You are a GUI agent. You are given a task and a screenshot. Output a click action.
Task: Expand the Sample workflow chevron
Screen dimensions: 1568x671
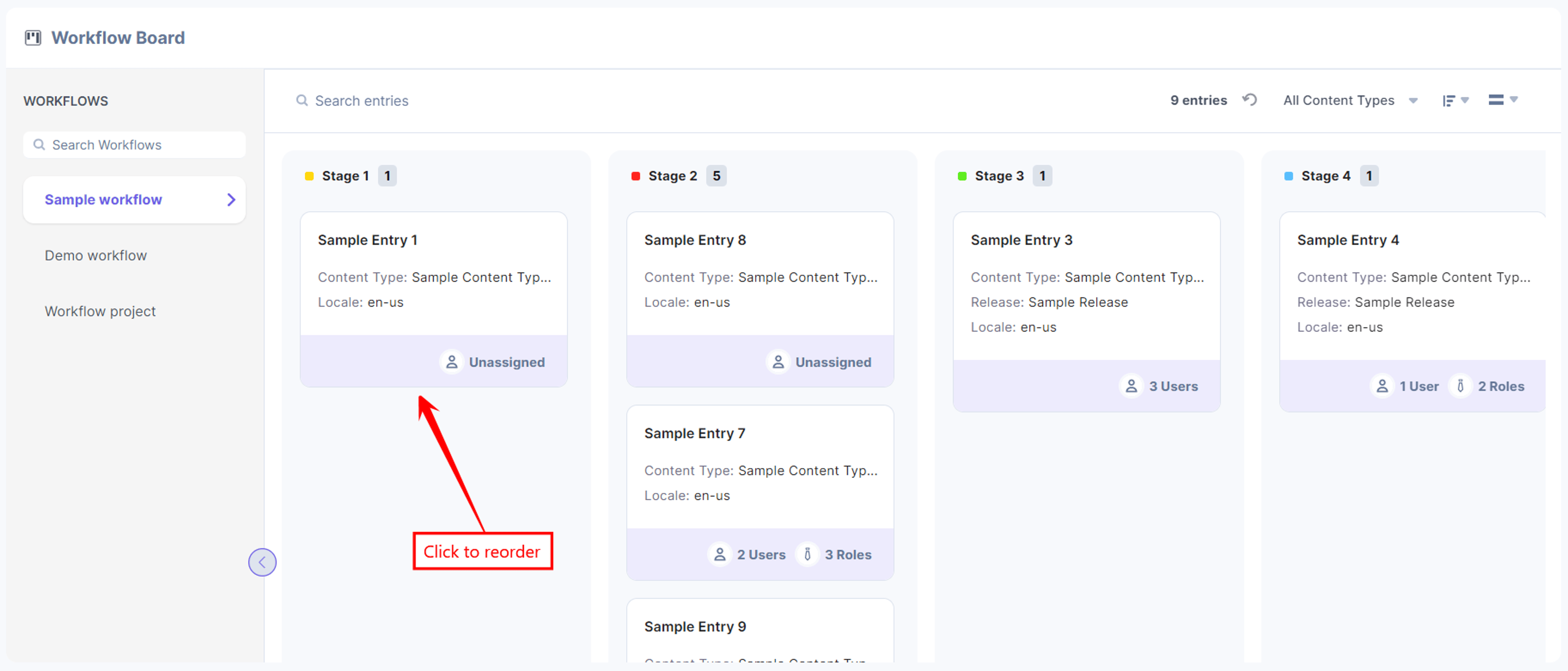231,200
